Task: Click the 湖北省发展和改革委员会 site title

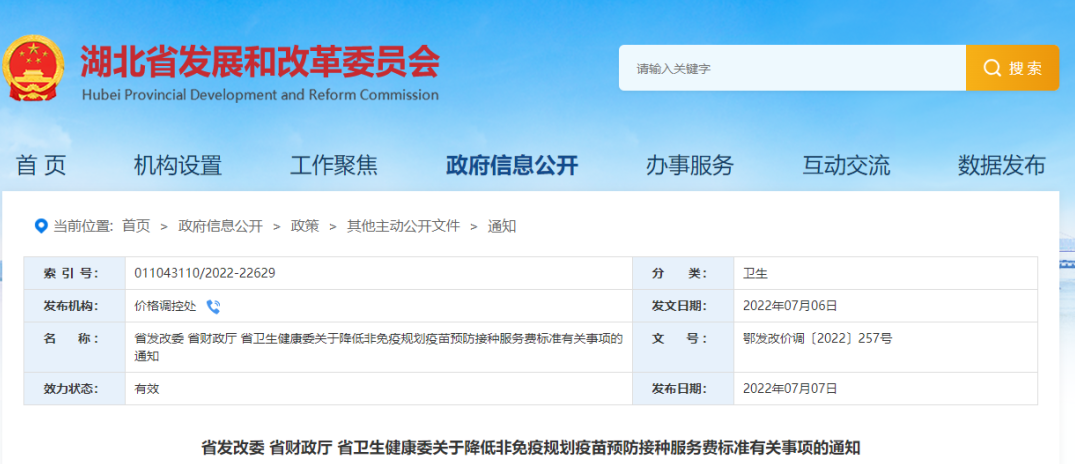Action: click(x=259, y=63)
